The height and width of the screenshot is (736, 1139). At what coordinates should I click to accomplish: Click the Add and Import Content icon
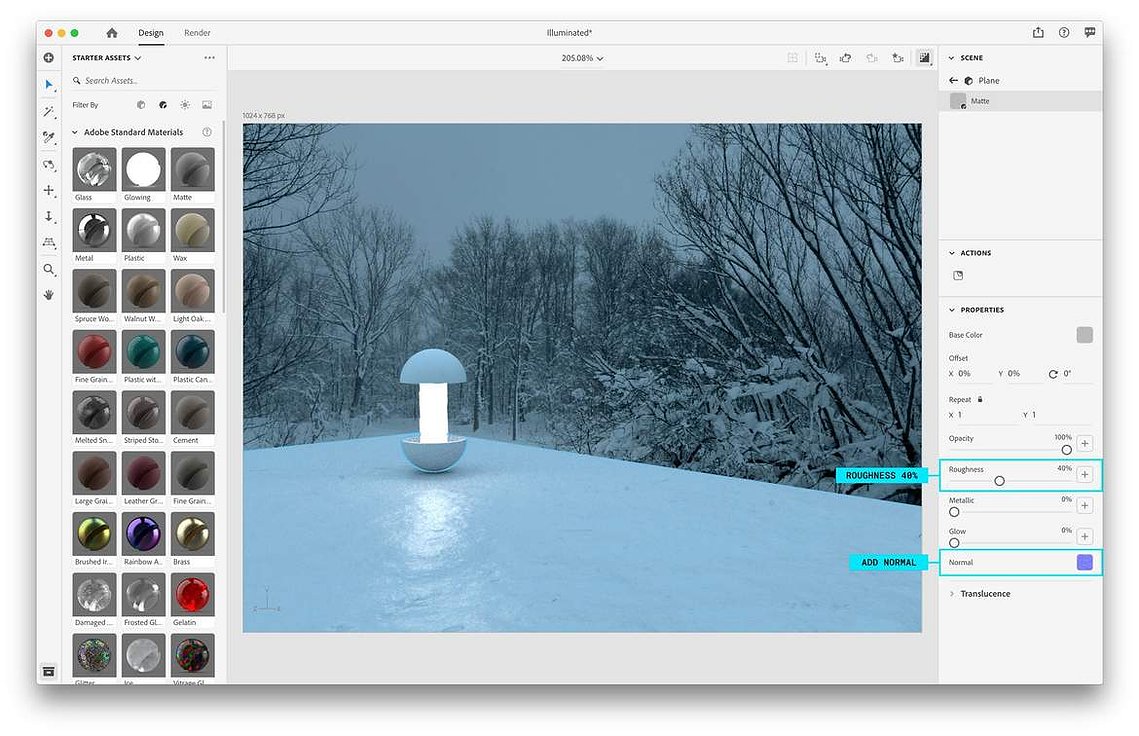coord(49,57)
